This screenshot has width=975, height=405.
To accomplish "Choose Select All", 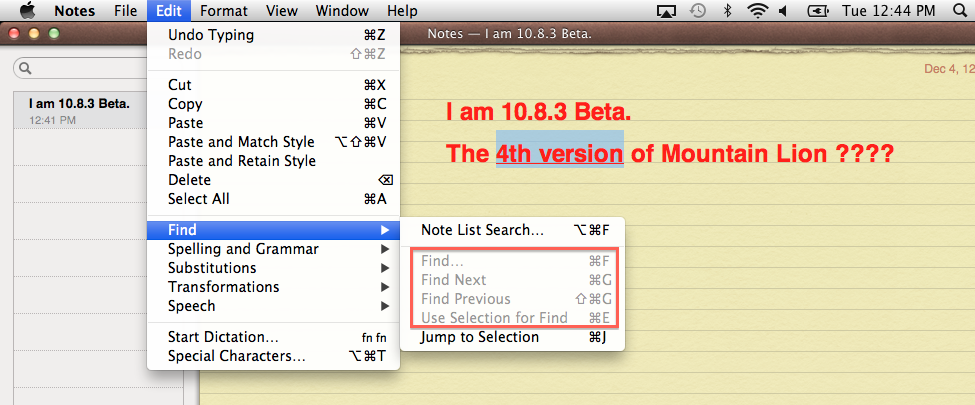I will point(274,199).
